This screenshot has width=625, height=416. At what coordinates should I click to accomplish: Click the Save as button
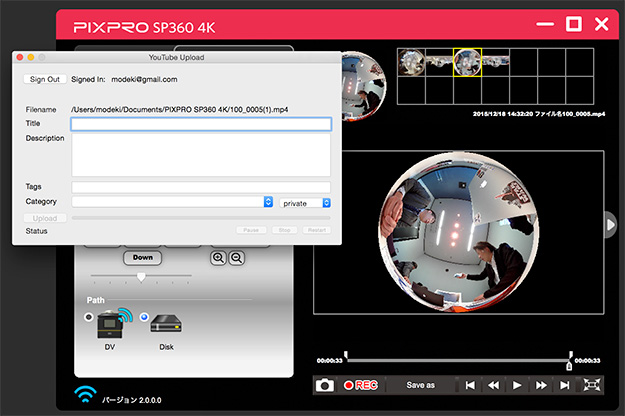[x=420, y=385]
